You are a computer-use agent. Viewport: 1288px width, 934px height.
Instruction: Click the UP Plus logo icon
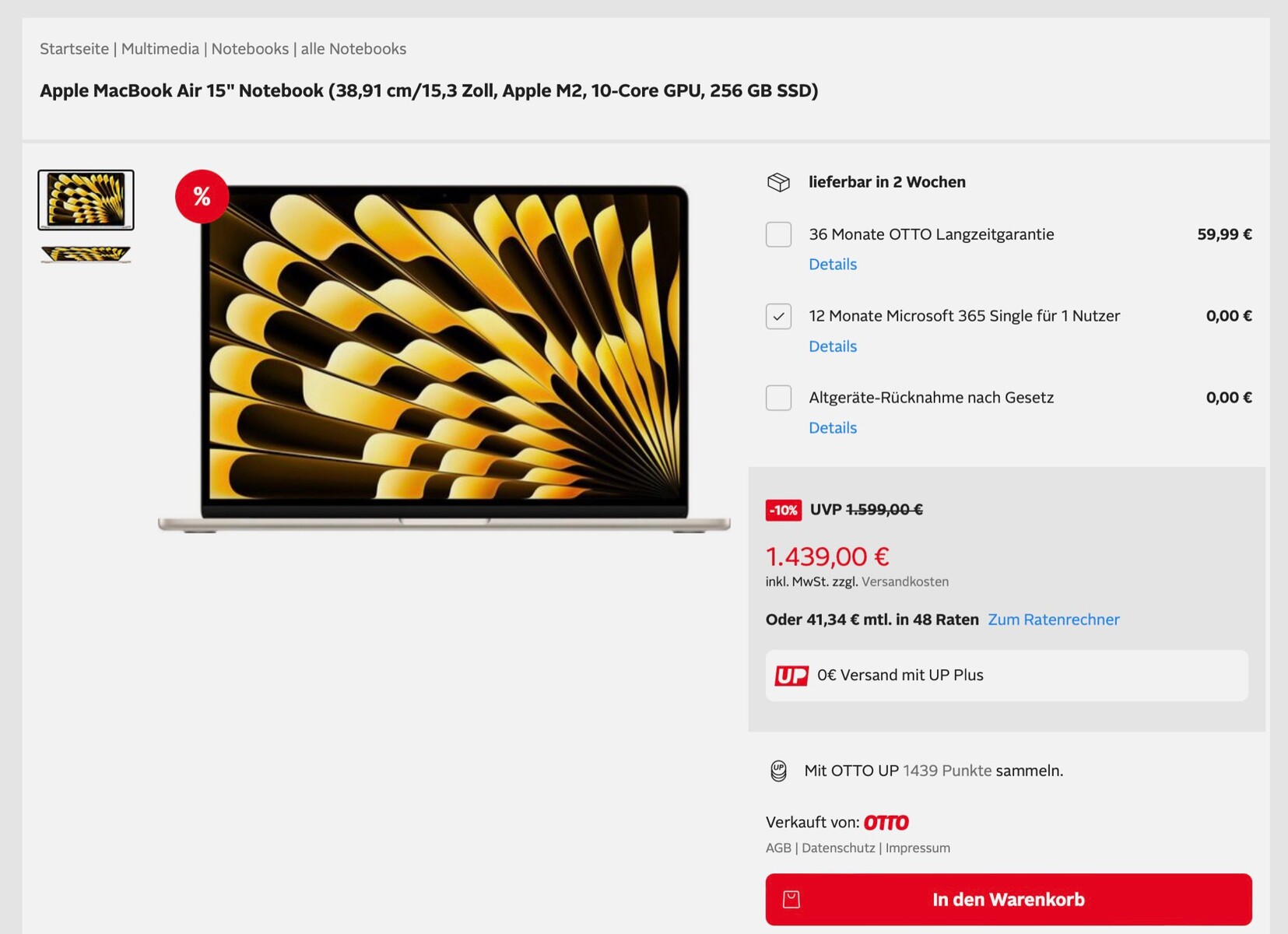click(791, 676)
